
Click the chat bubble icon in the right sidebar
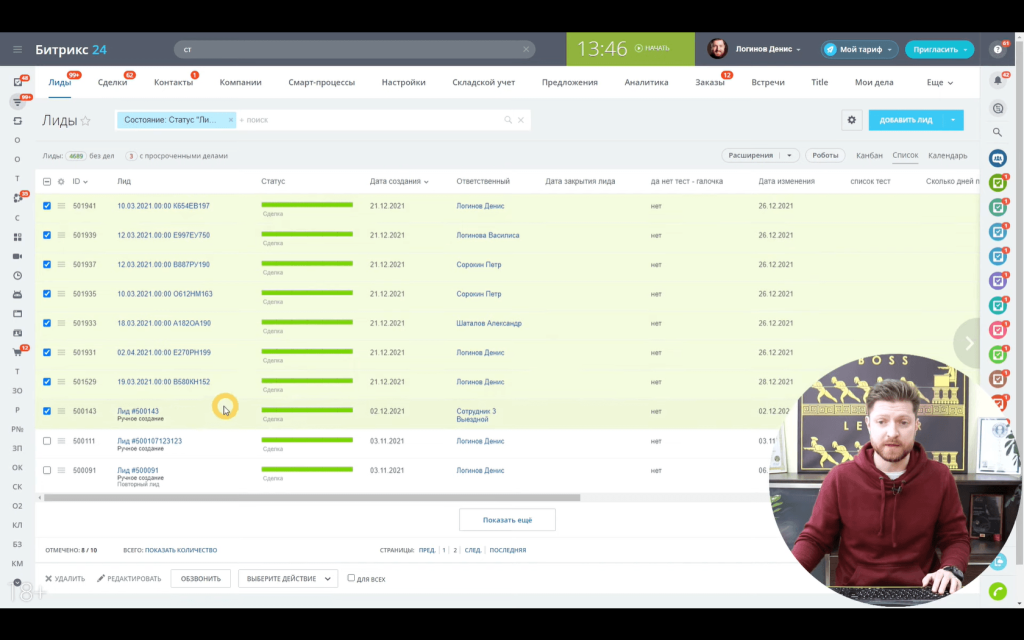coord(998,108)
